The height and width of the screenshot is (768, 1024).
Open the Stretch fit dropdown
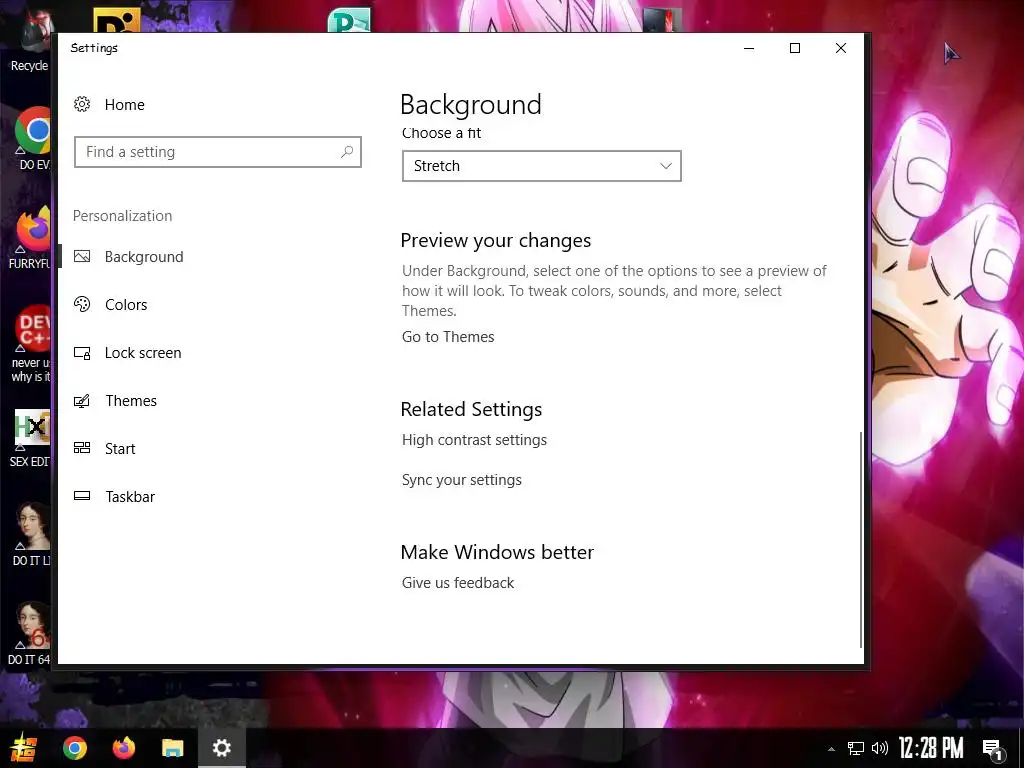click(541, 166)
